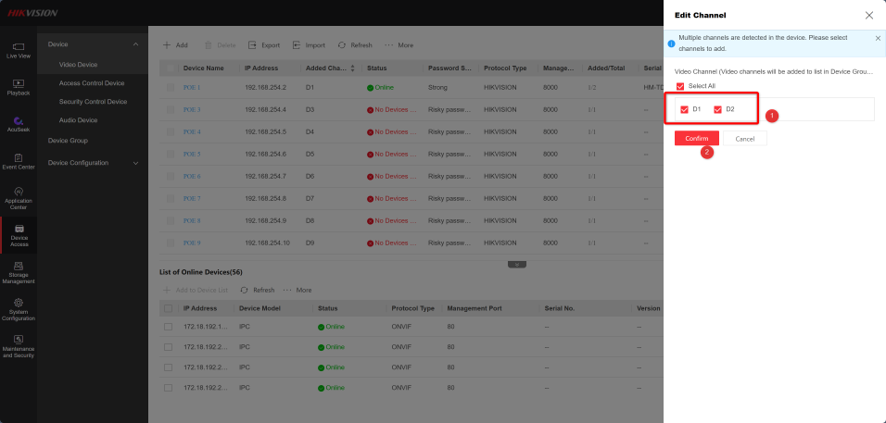The width and height of the screenshot is (886, 423).
Task: Uncheck the D2 channel checkbox
Action: click(x=718, y=110)
